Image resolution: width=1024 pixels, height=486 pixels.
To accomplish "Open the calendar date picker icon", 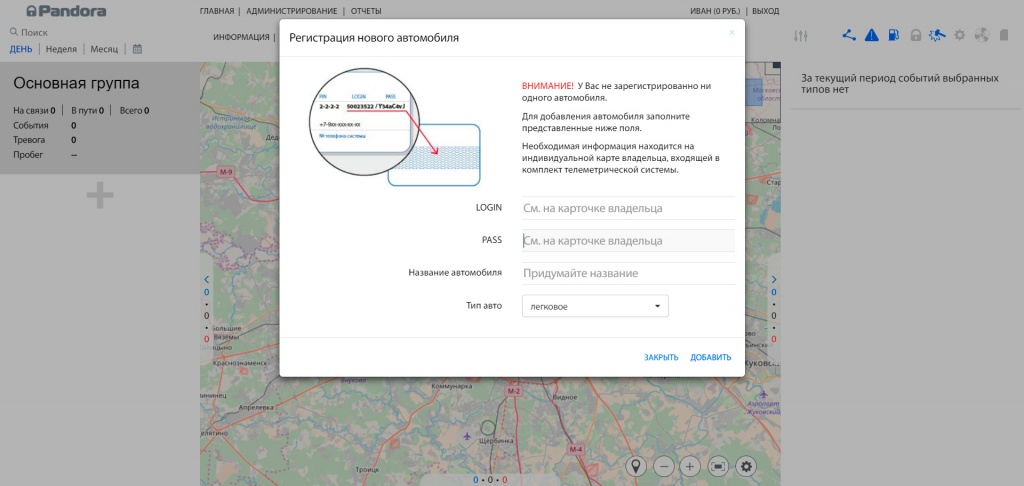I will click(137, 48).
